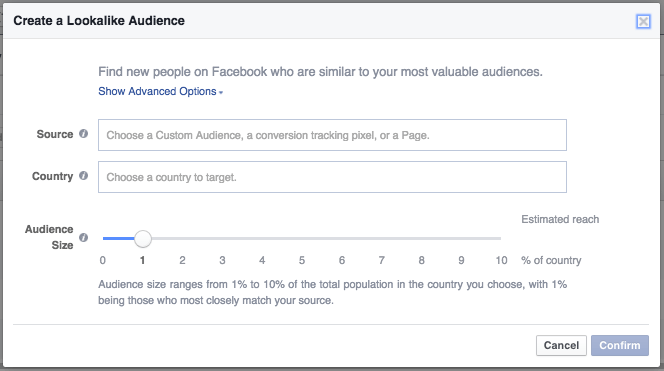
Task: Click the audience size slider handle
Action: pos(143,239)
